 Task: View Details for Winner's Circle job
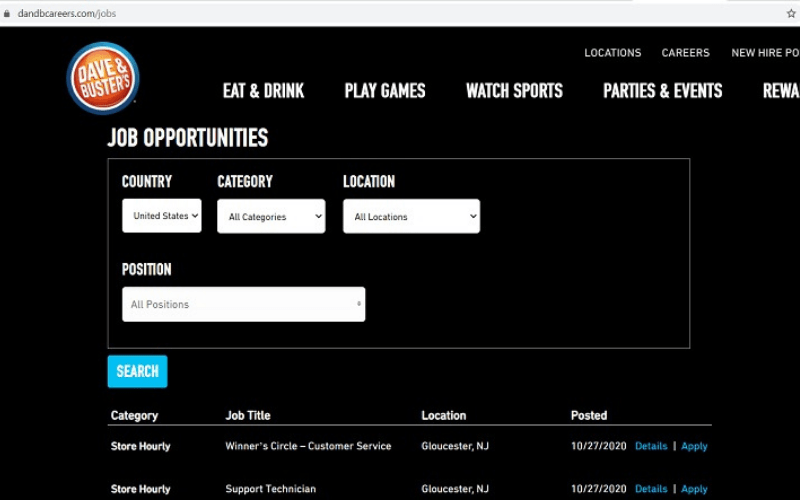coord(651,446)
